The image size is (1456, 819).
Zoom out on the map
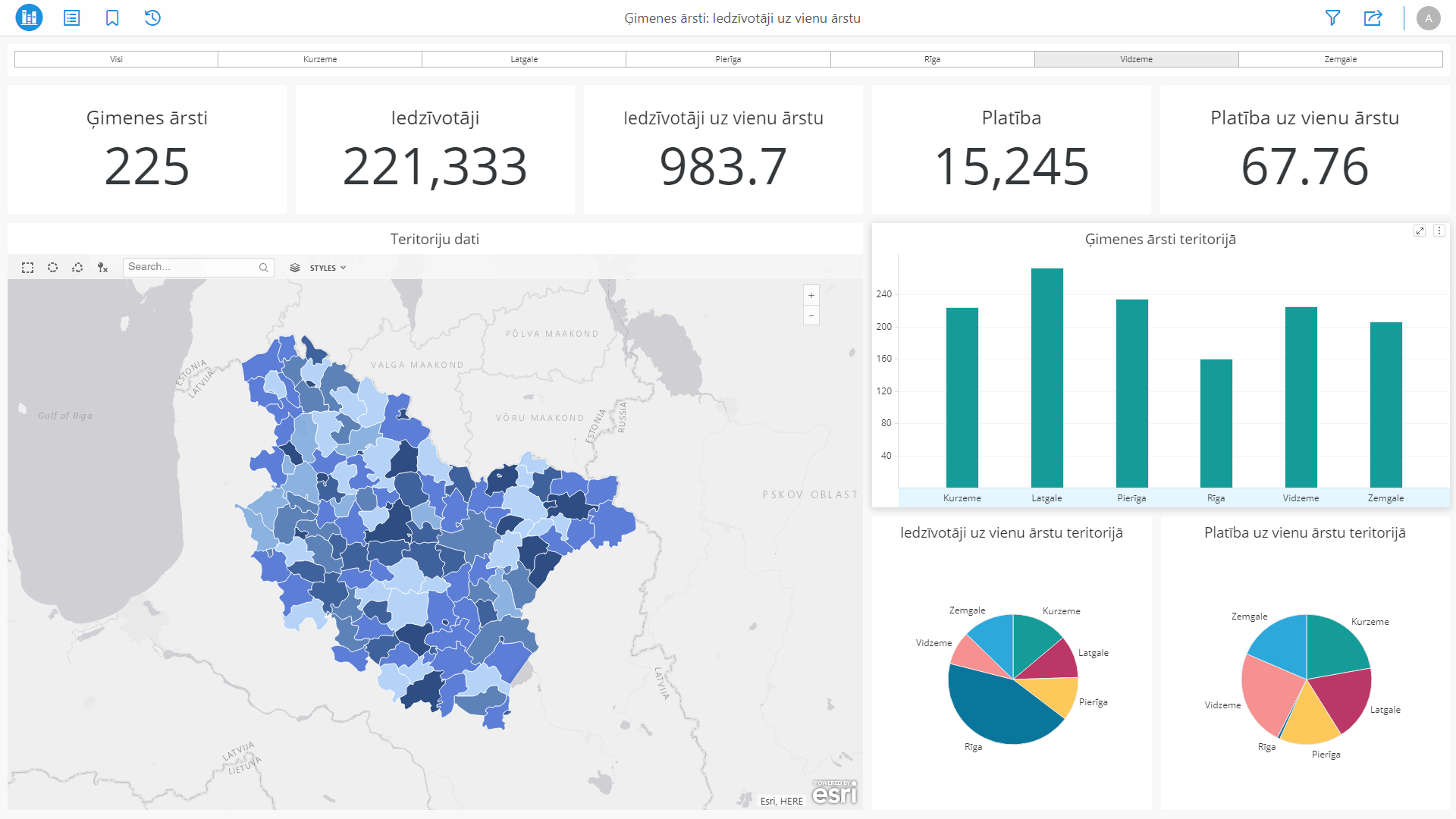(811, 315)
